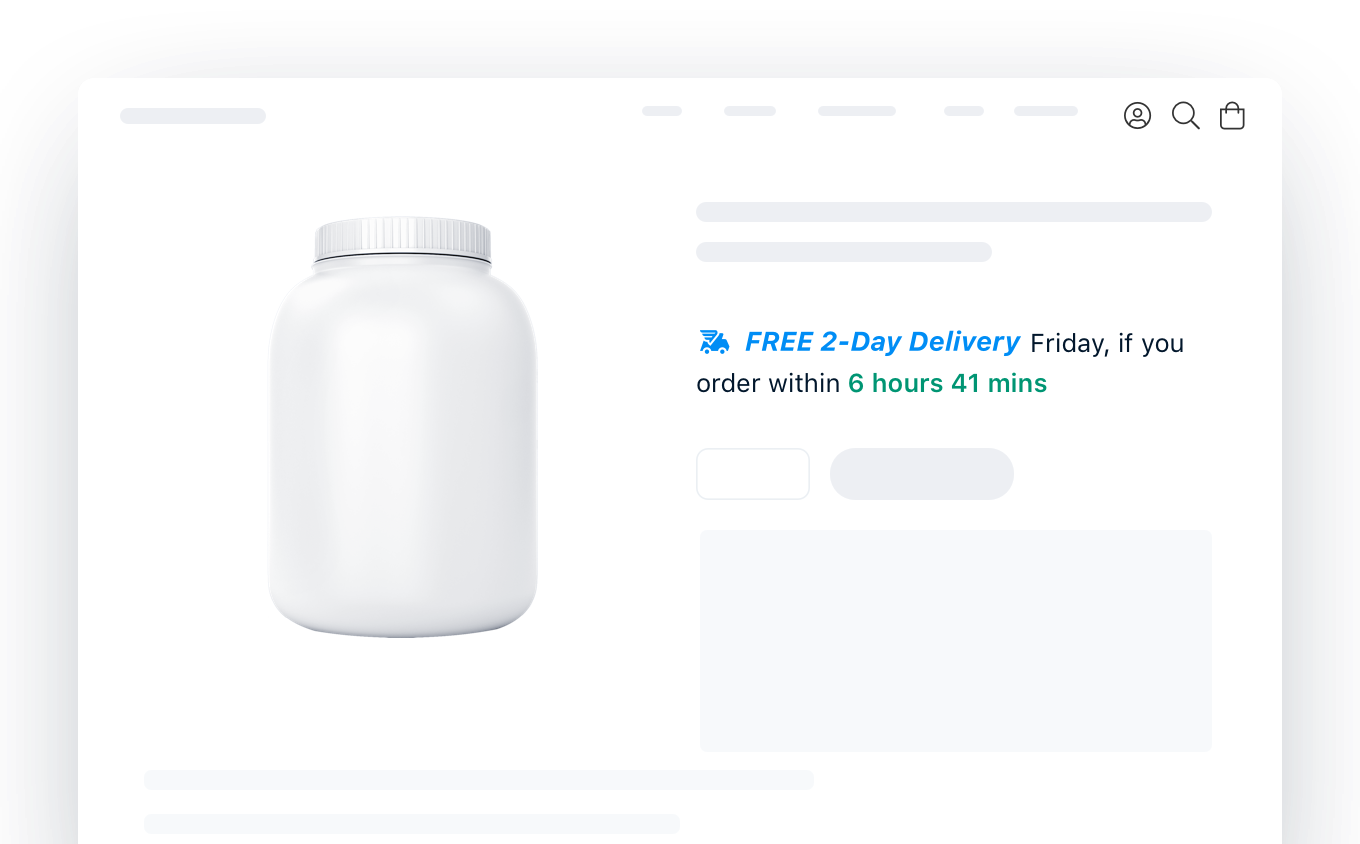Click the FREE 2-Day Delivery text
1360x844 pixels.
882,342
